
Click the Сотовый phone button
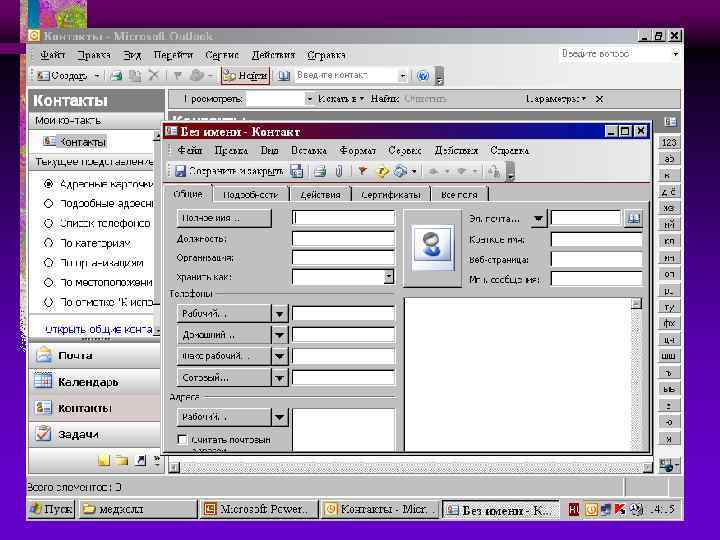click(x=224, y=378)
